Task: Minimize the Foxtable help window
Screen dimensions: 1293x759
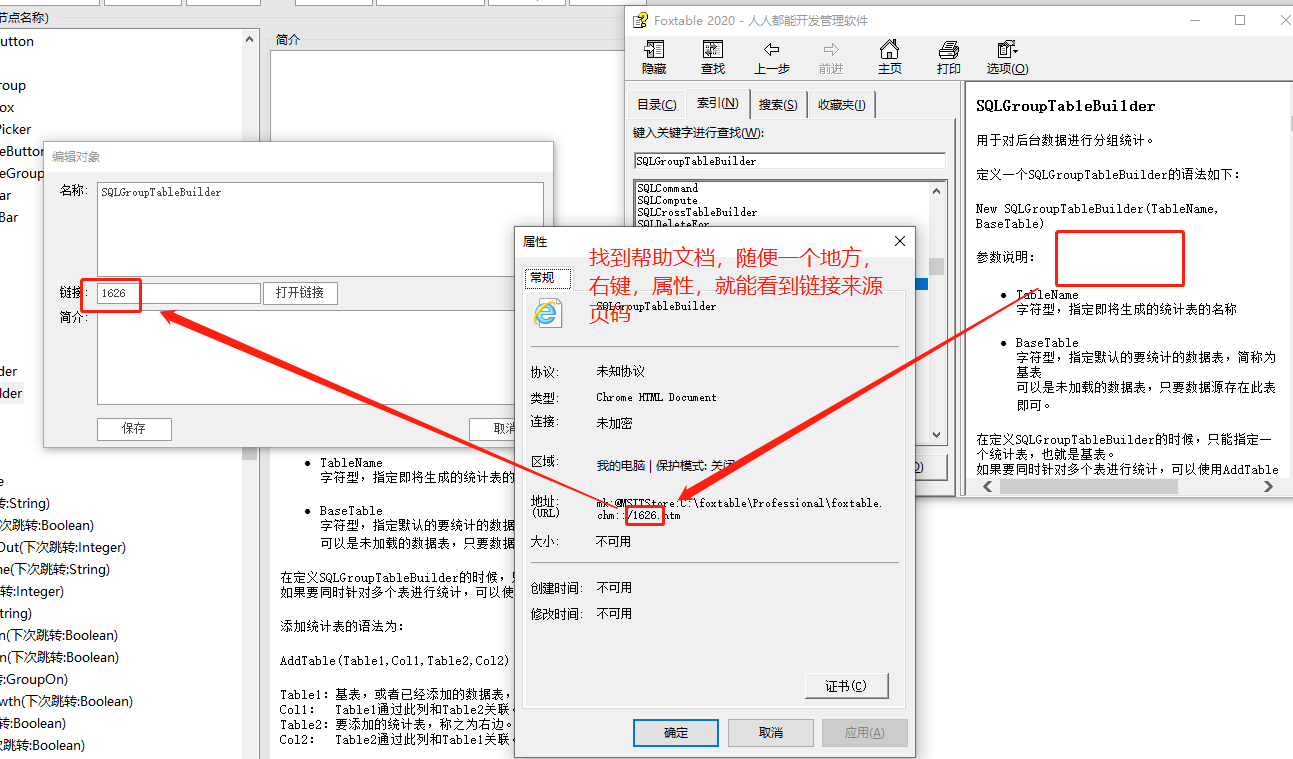Action: tap(1194, 20)
